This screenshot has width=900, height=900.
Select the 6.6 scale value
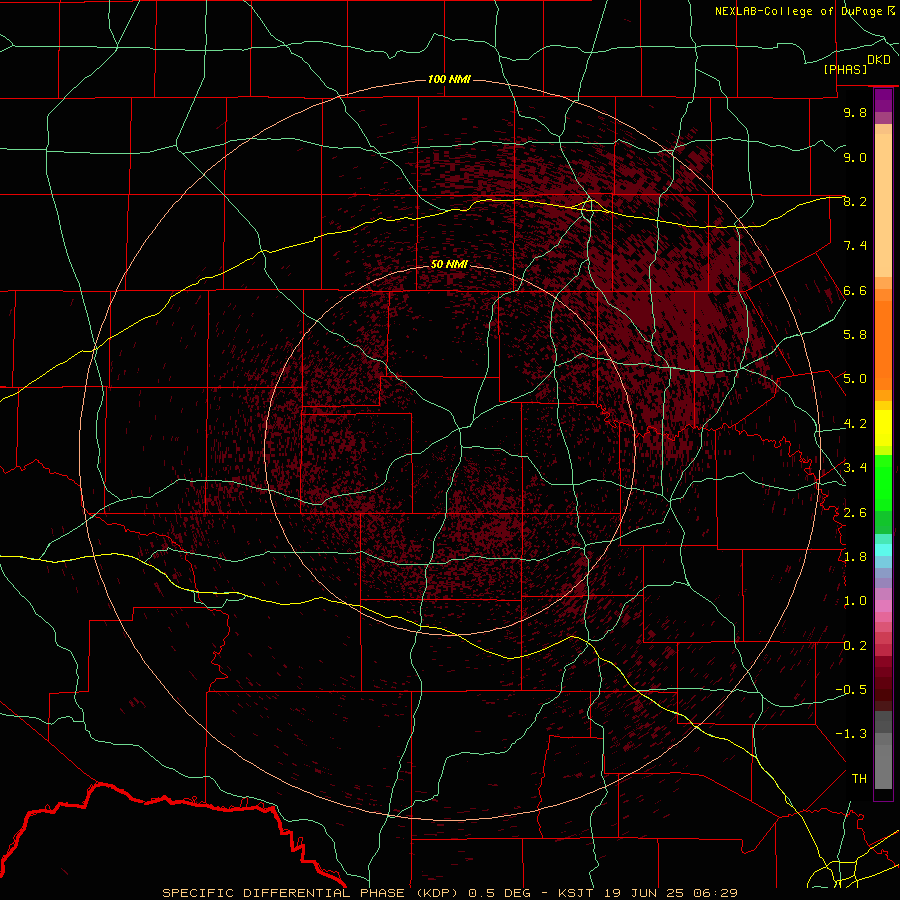click(855, 290)
